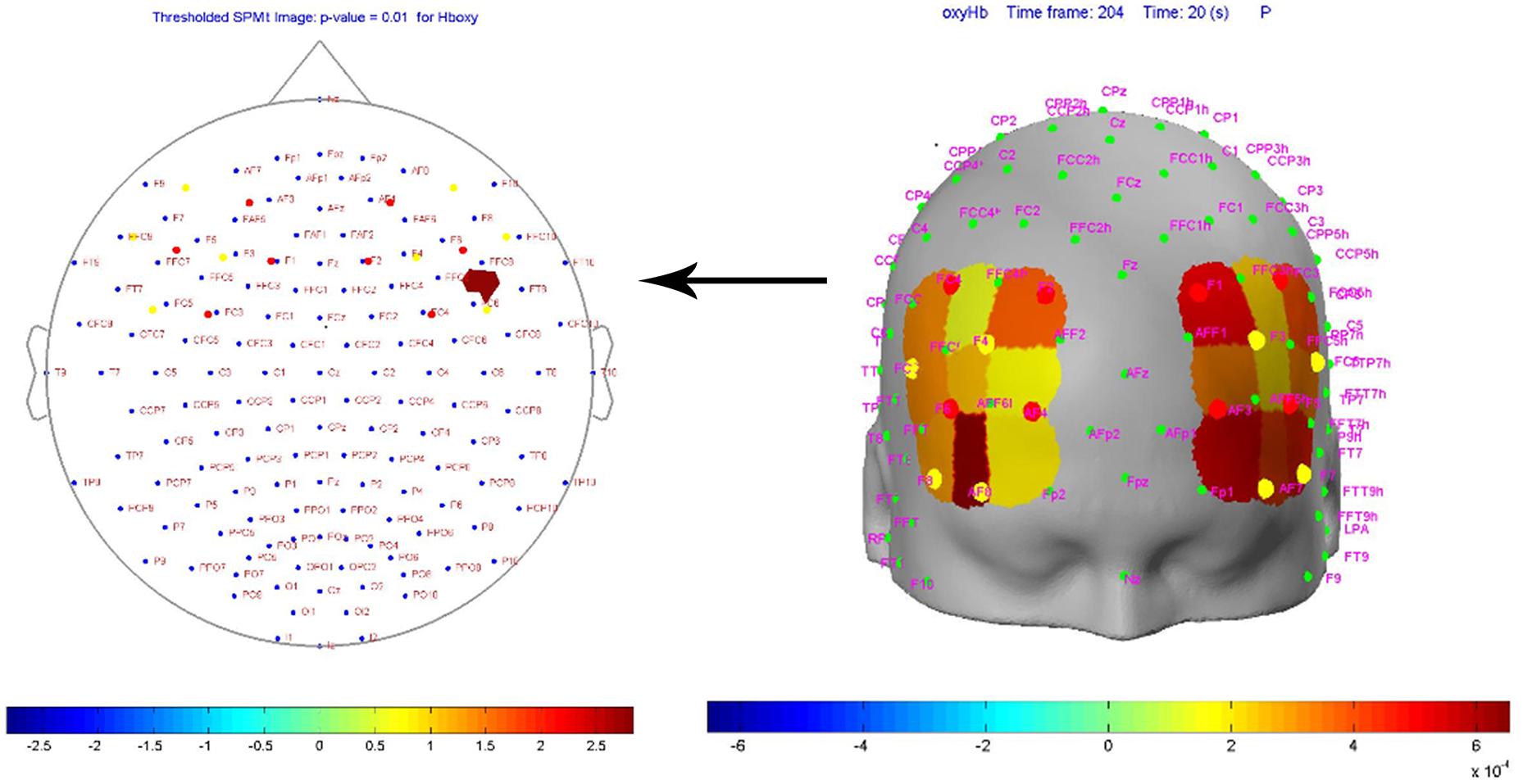The width and height of the screenshot is (1523, 784).
Task: Click the FFC2h label on the 3D head model
Action: click(1090, 228)
